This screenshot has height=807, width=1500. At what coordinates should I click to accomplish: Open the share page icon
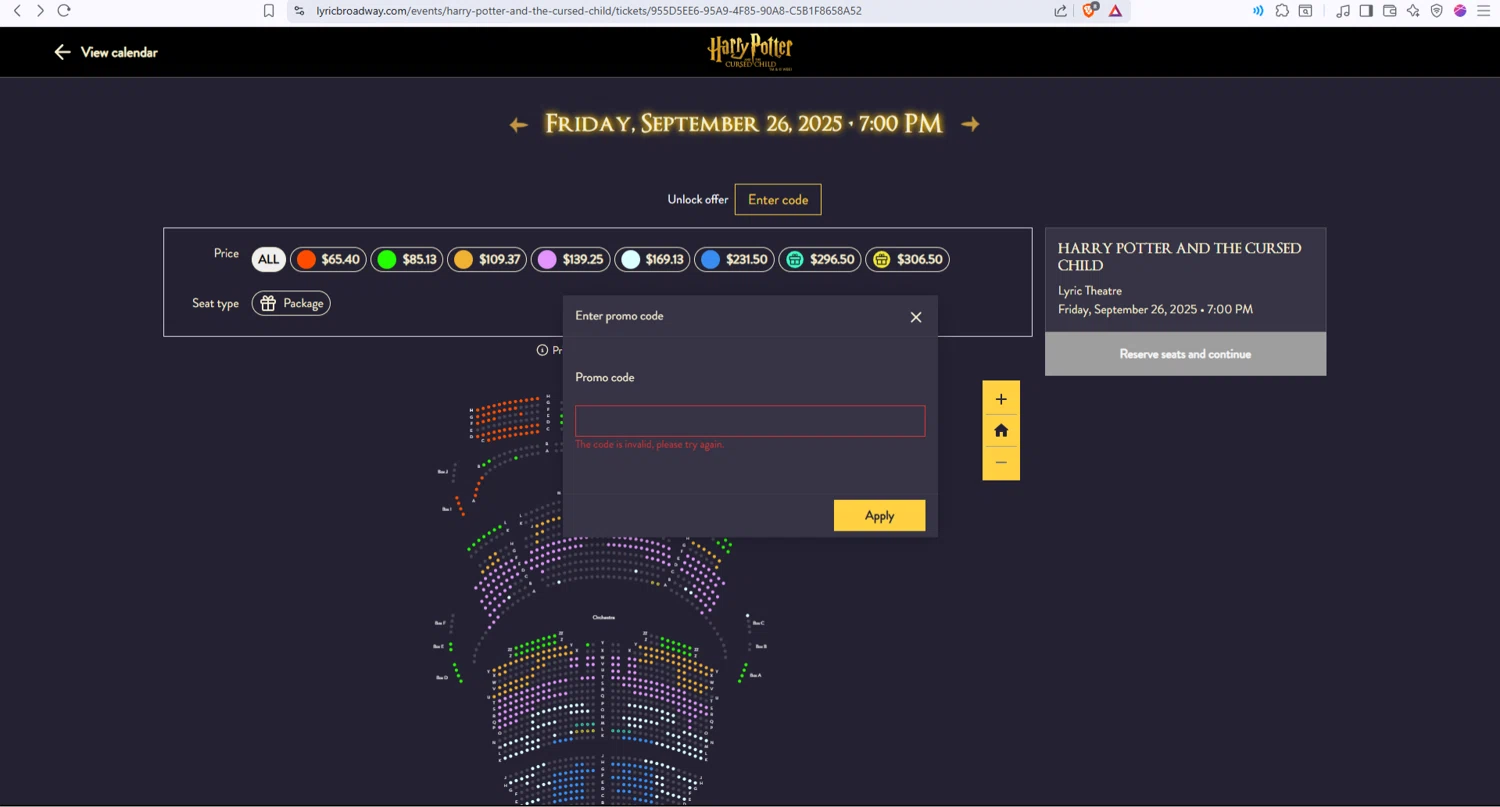tap(1060, 11)
